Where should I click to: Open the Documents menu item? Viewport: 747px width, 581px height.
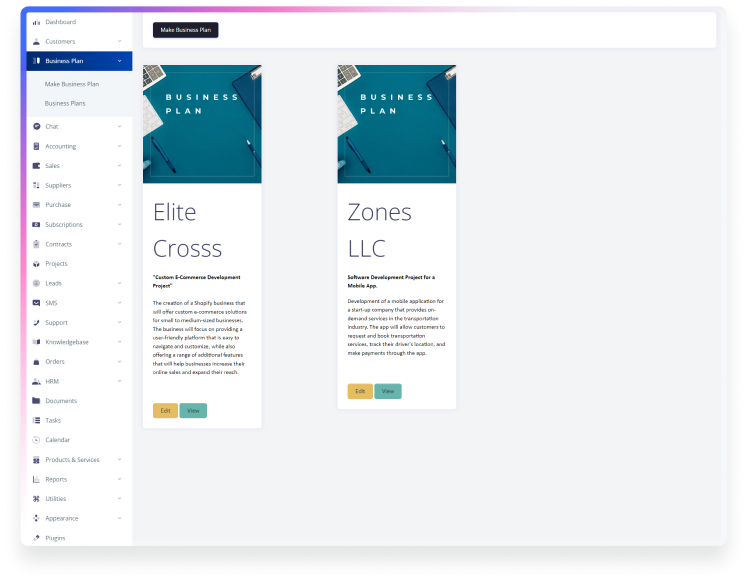pyautogui.click(x=61, y=401)
